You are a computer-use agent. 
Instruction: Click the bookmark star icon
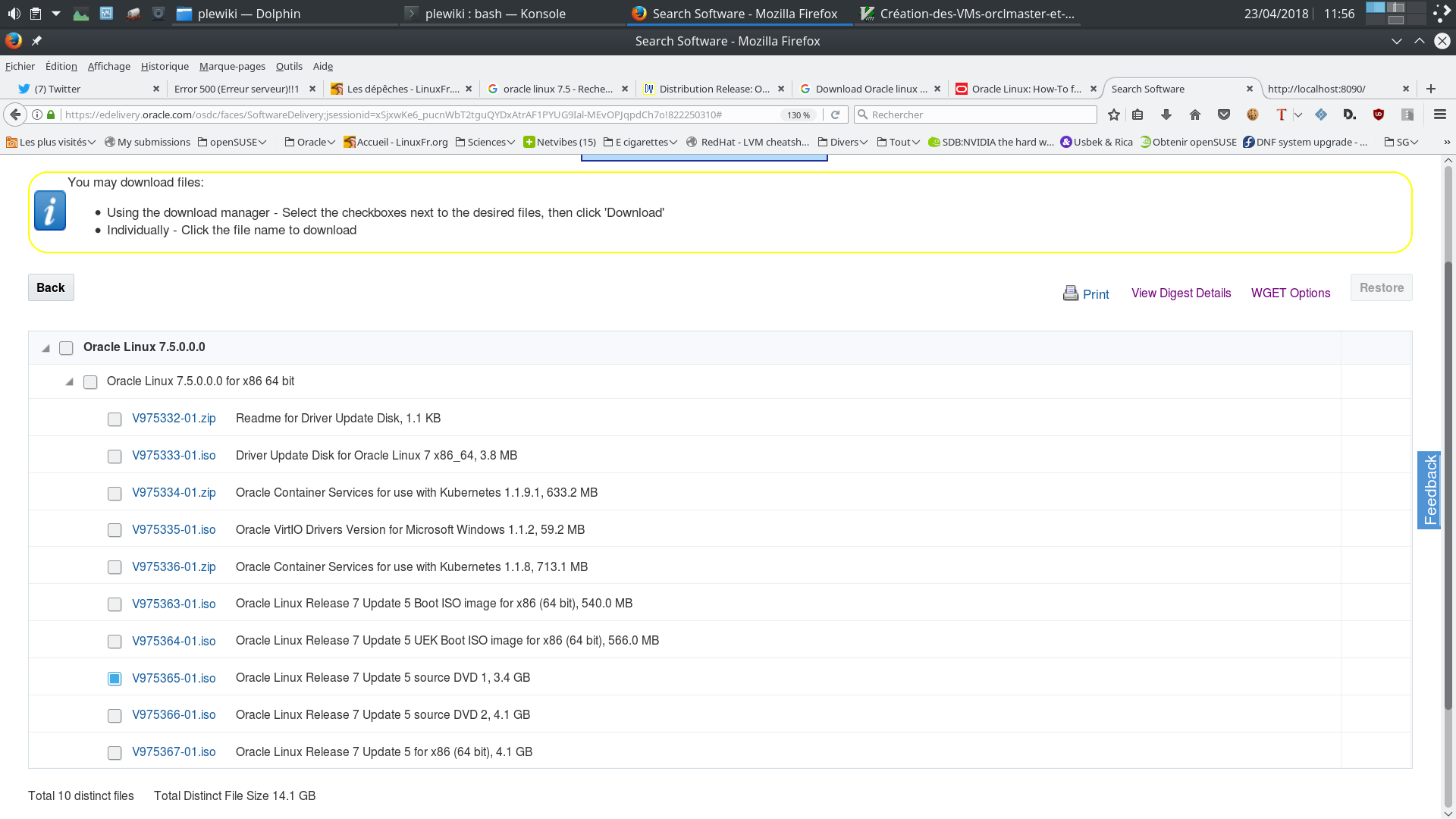(x=1113, y=115)
